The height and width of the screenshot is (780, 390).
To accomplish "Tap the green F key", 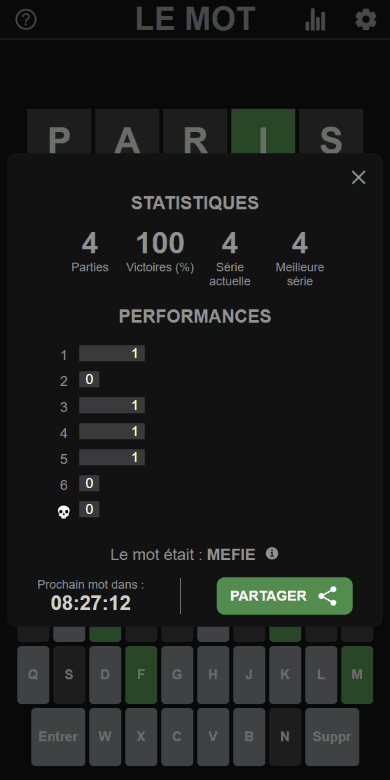I will click(x=141, y=675).
